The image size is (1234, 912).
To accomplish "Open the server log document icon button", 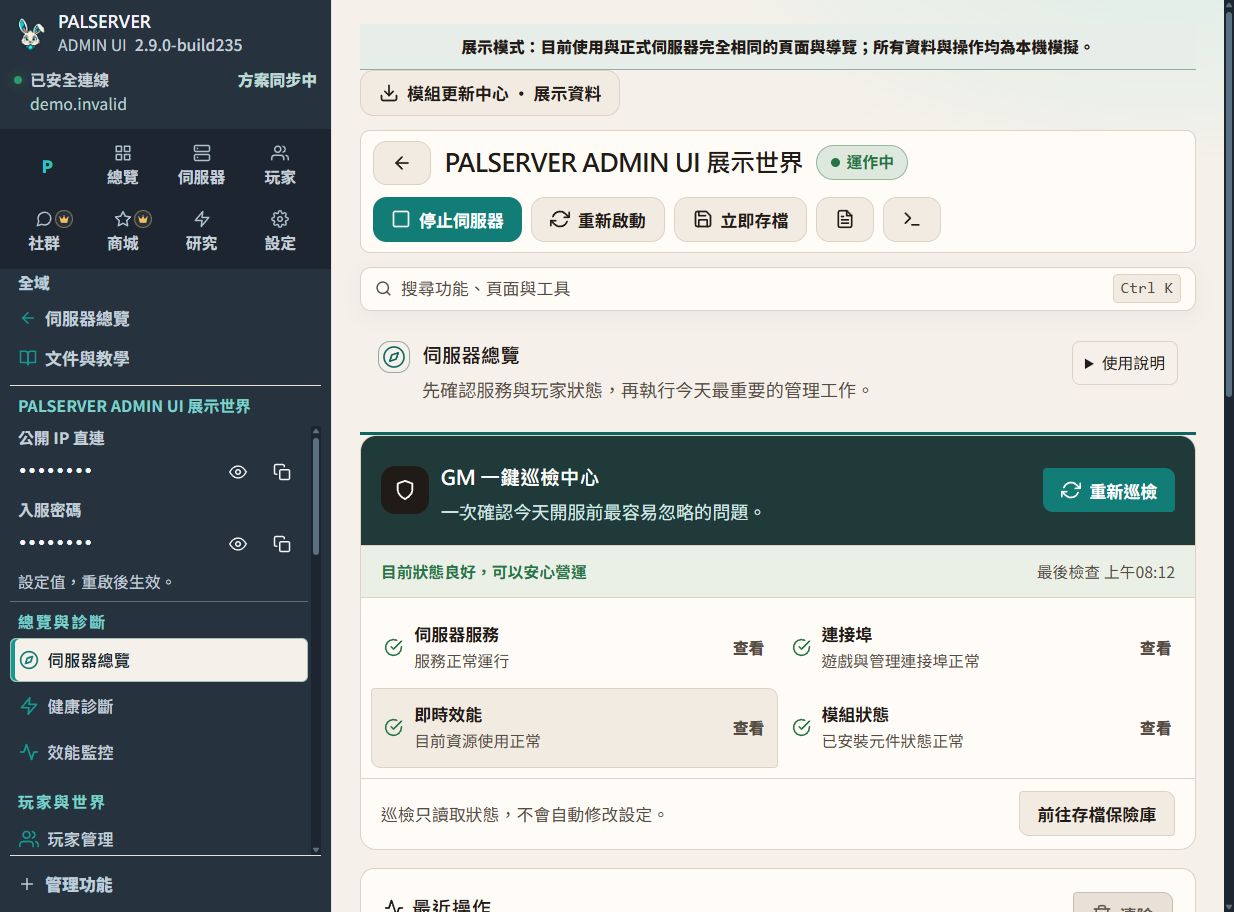I will click(x=845, y=220).
